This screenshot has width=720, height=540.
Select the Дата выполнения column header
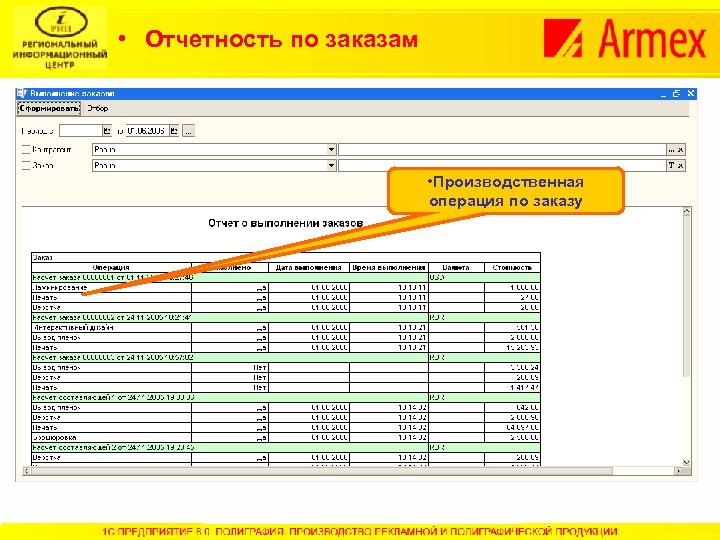tap(309, 267)
